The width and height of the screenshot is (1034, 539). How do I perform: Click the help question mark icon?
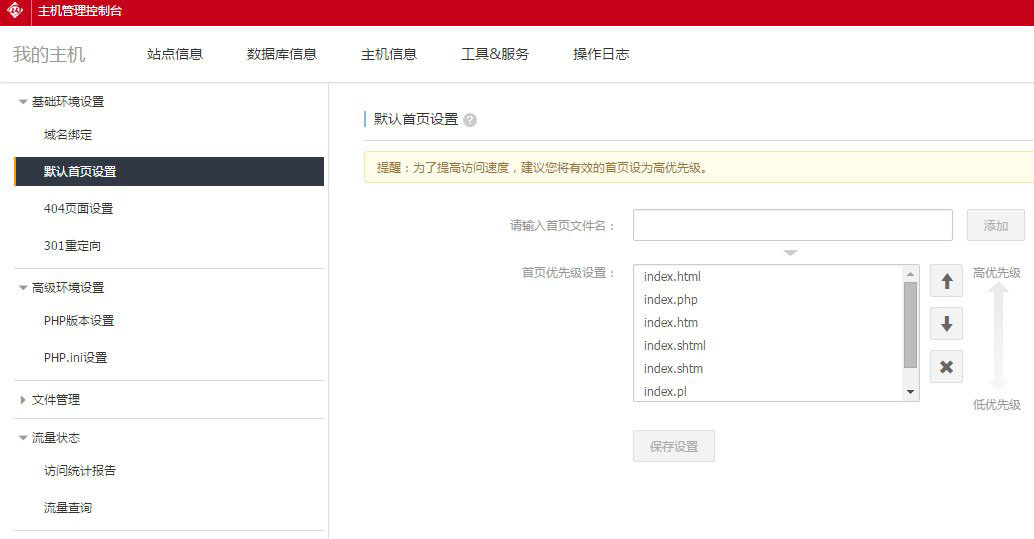coord(470,120)
